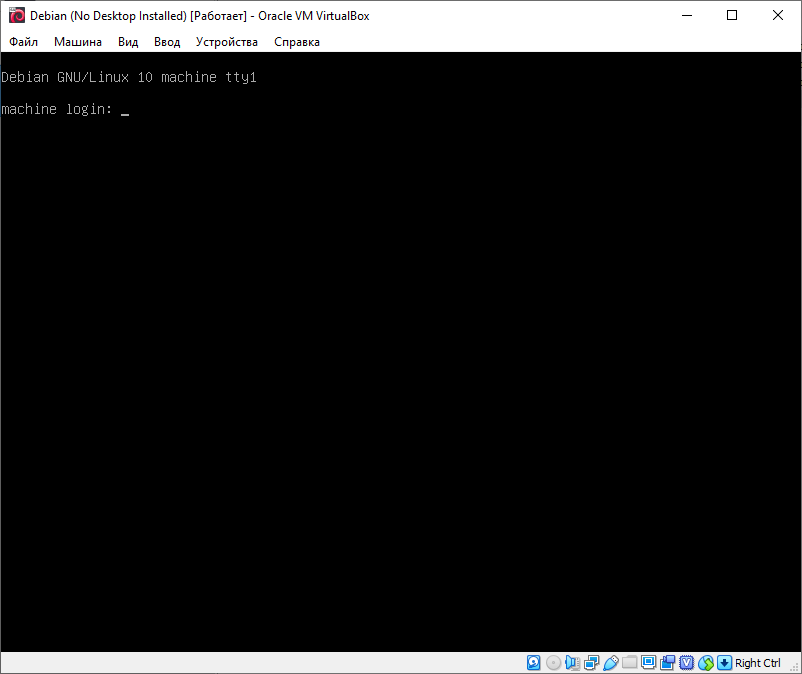Image resolution: width=802 pixels, height=674 pixels.
Task: Click the Debian GNU/Linux 10 banner text
Action: 128,77
